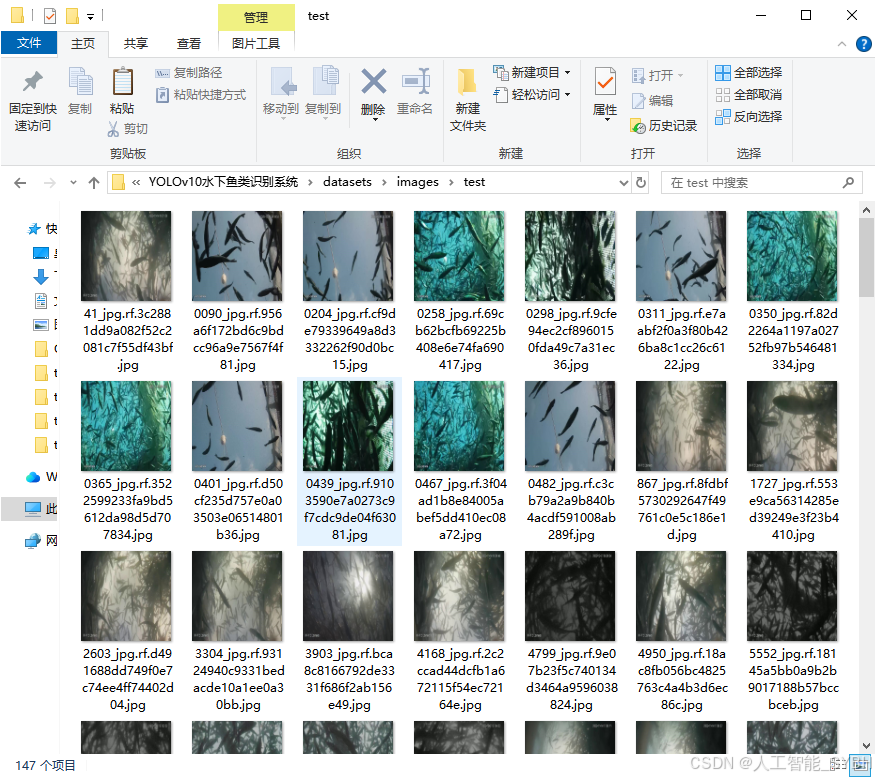876x778 pixels.
Task: Click scrollbar down arrow
Action: pyautogui.click(x=866, y=746)
